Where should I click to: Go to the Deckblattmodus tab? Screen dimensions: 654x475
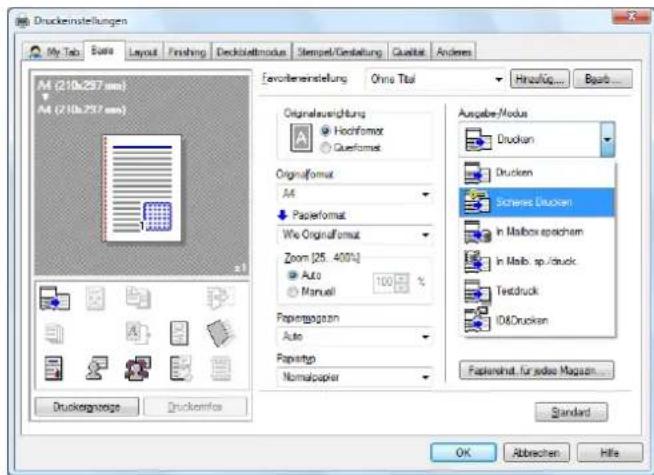click(252, 52)
